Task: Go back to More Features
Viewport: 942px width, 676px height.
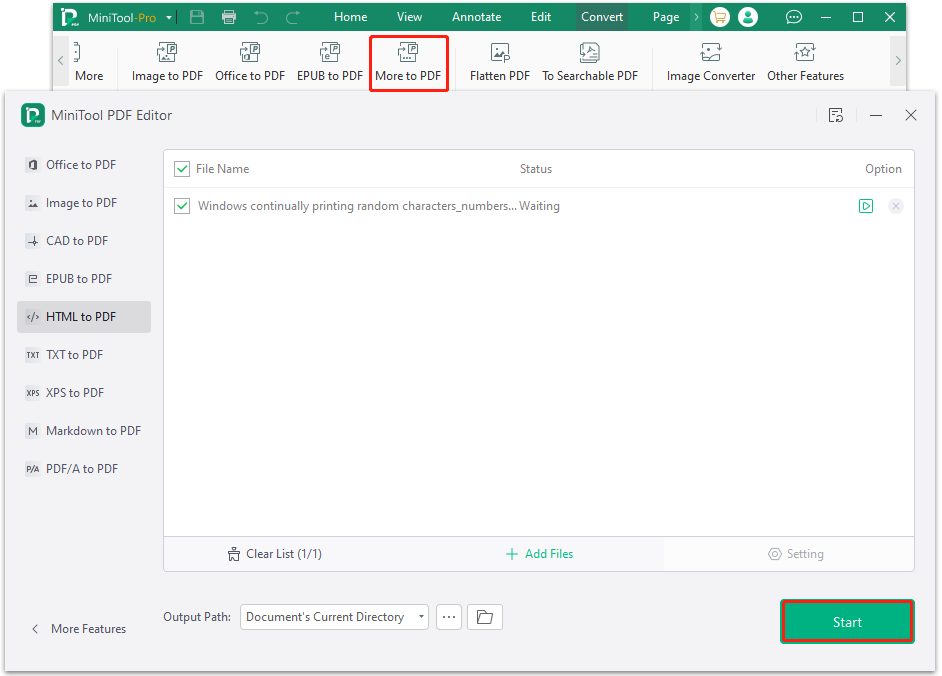Action: pyautogui.click(x=79, y=629)
